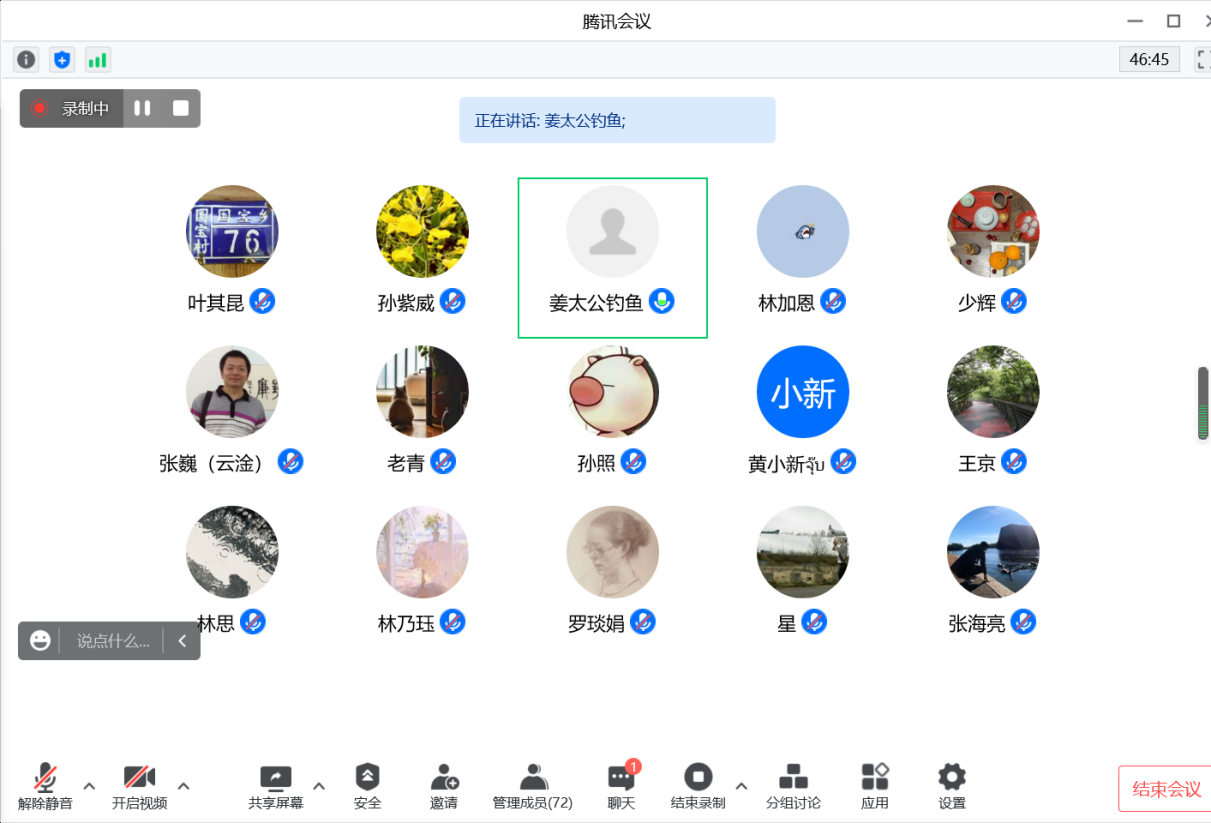The image size is (1211, 823).
Task: Minimize the 腾讯会议 window
Action: (1135, 21)
